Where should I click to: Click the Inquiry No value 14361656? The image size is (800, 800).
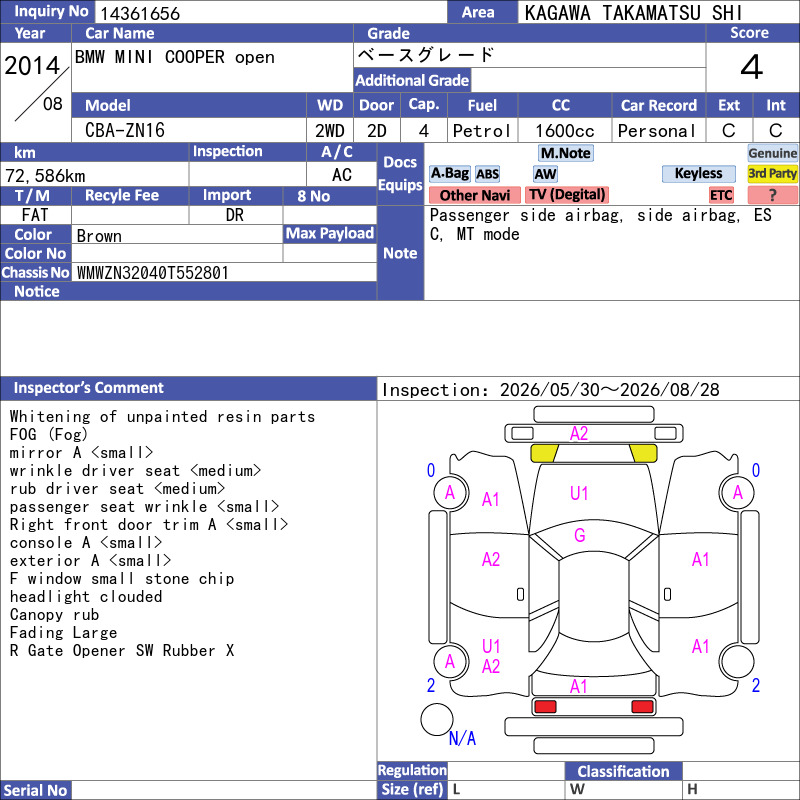pyautogui.click(x=140, y=13)
